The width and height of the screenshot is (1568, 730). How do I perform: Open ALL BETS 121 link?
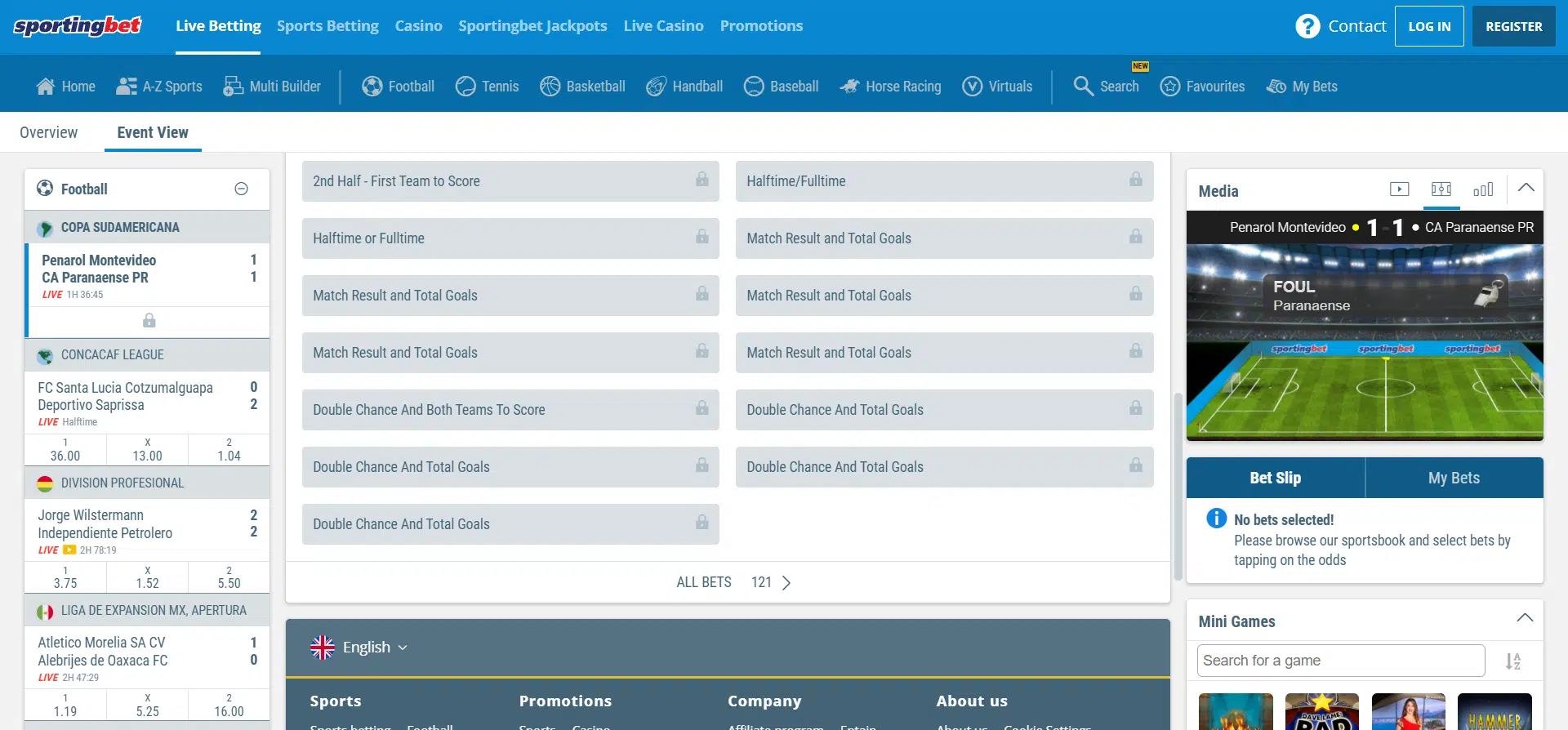733,582
